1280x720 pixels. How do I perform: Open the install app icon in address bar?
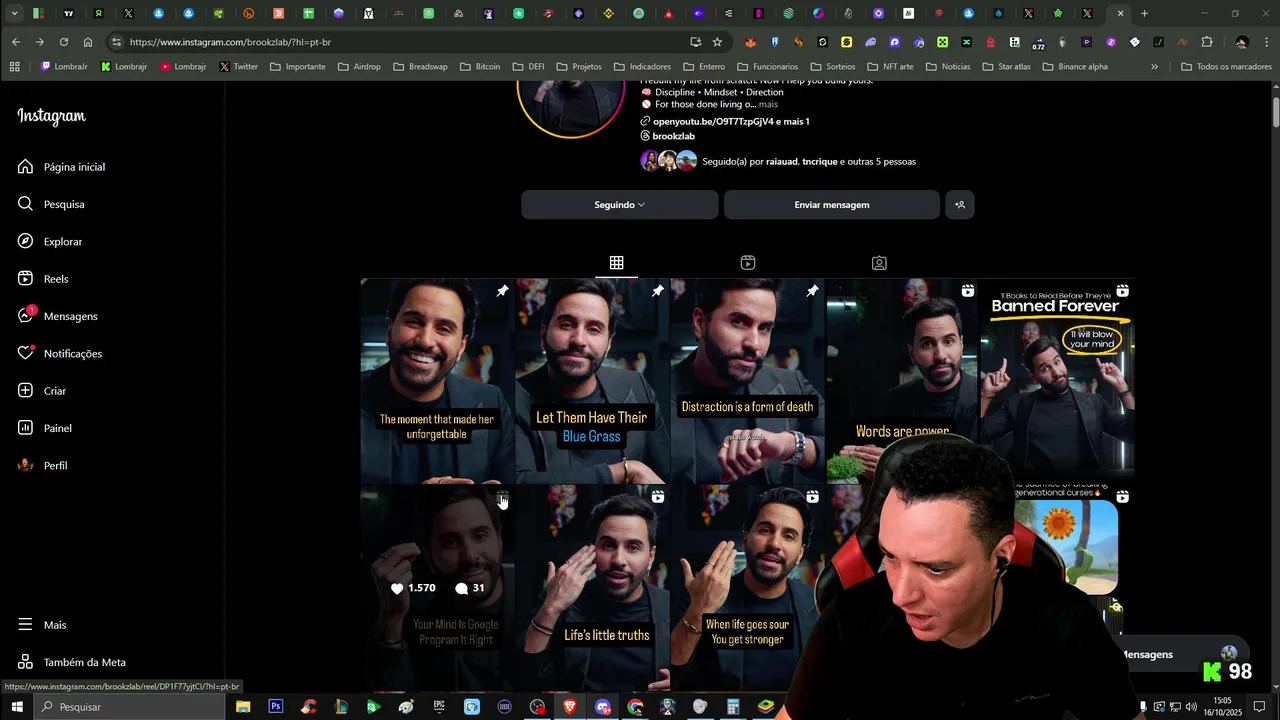[x=695, y=42]
